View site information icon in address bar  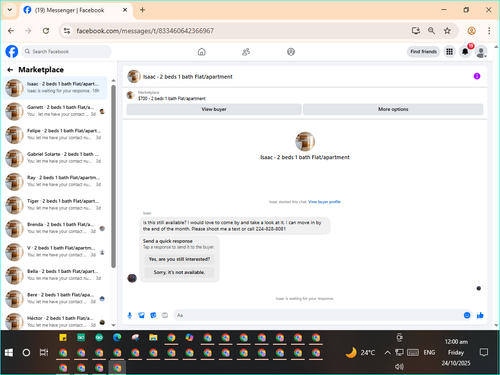tap(67, 31)
